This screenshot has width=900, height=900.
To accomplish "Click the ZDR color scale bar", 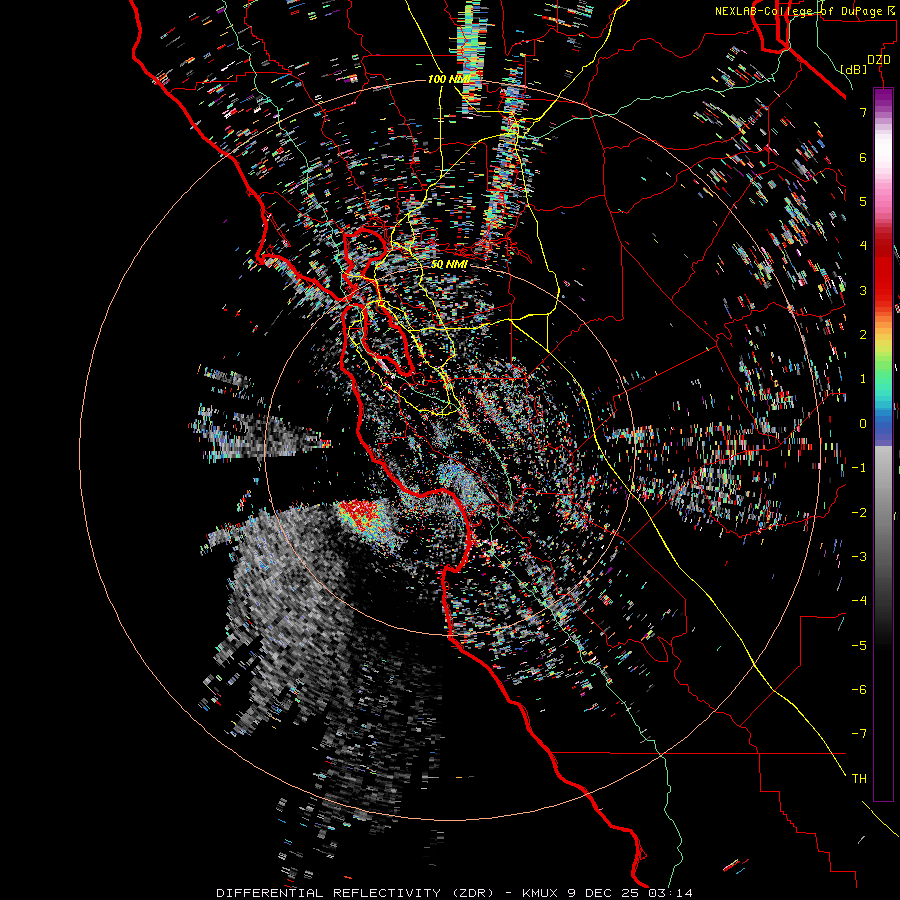I will (x=883, y=444).
